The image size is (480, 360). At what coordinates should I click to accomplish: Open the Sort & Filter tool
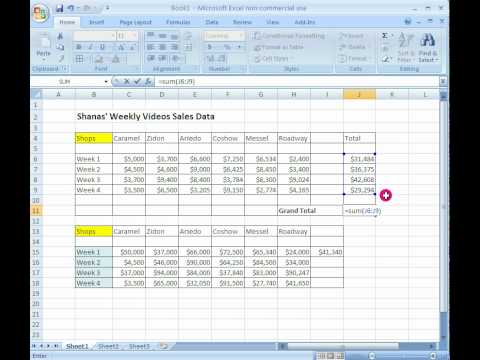point(406,47)
